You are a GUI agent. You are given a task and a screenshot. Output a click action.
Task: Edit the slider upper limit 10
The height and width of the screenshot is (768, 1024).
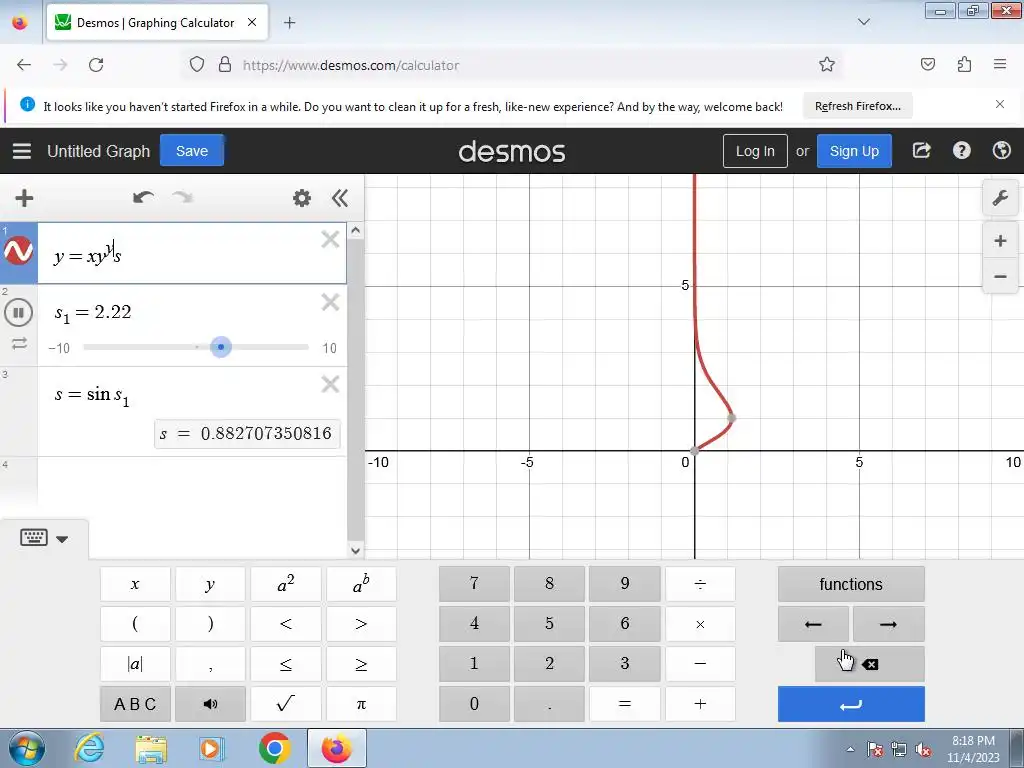tap(330, 348)
